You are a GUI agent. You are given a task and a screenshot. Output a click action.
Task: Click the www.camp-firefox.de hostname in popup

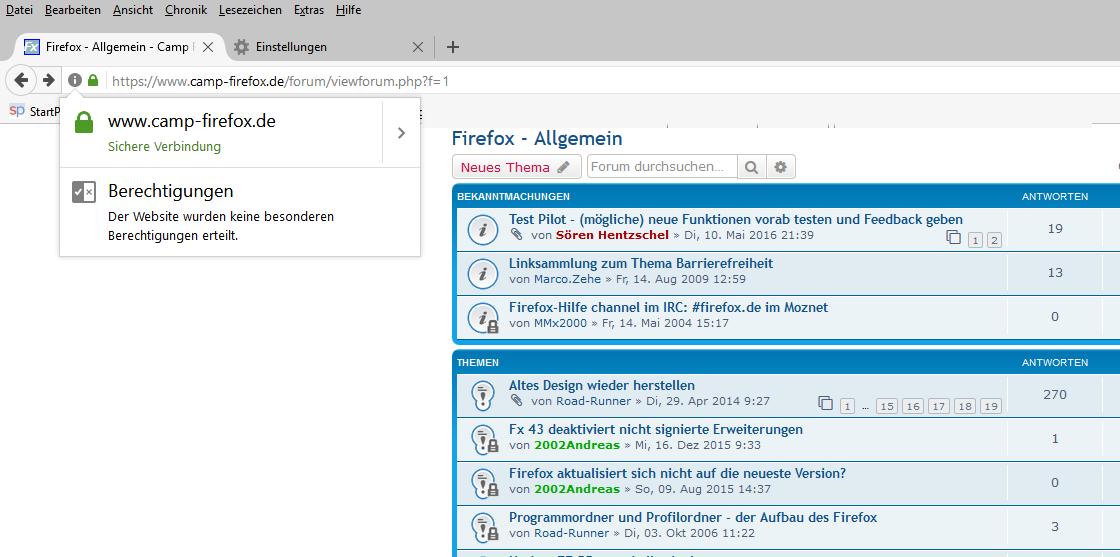coord(191,121)
